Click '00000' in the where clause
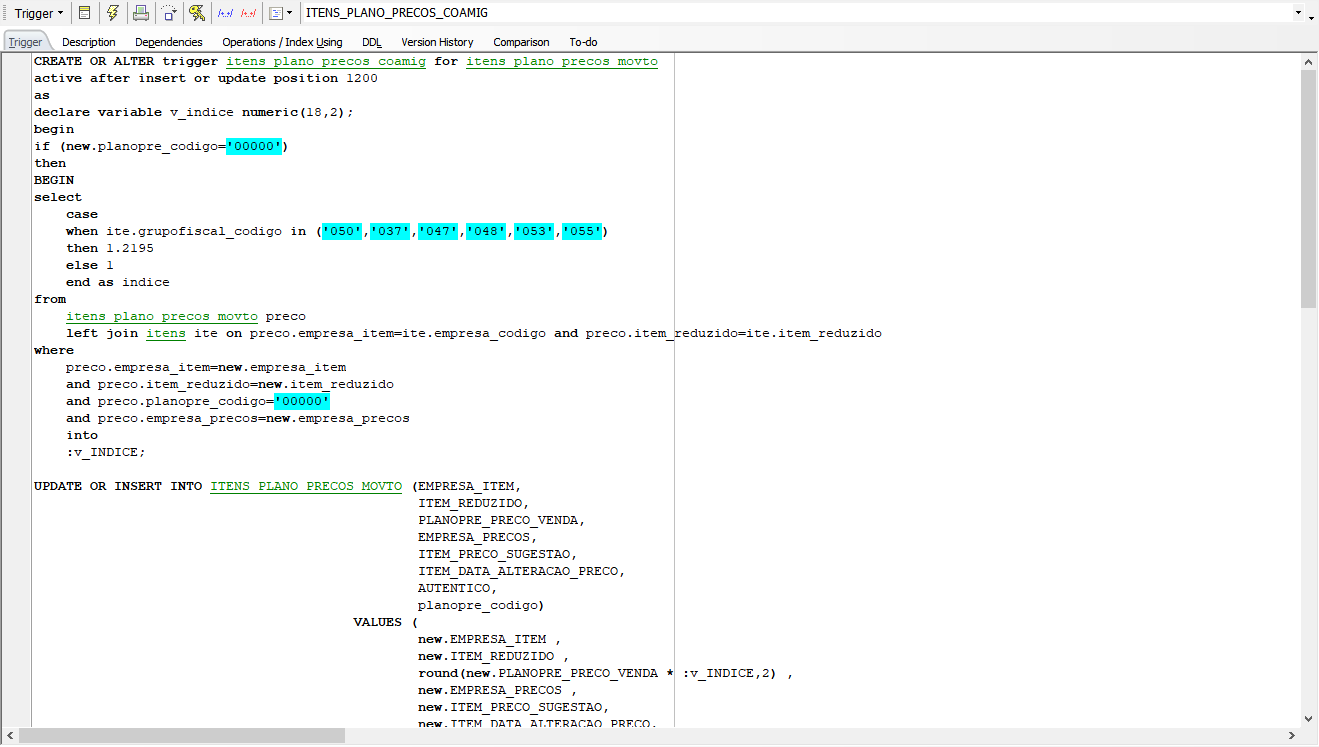This screenshot has width=1319, height=747. [302, 401]
